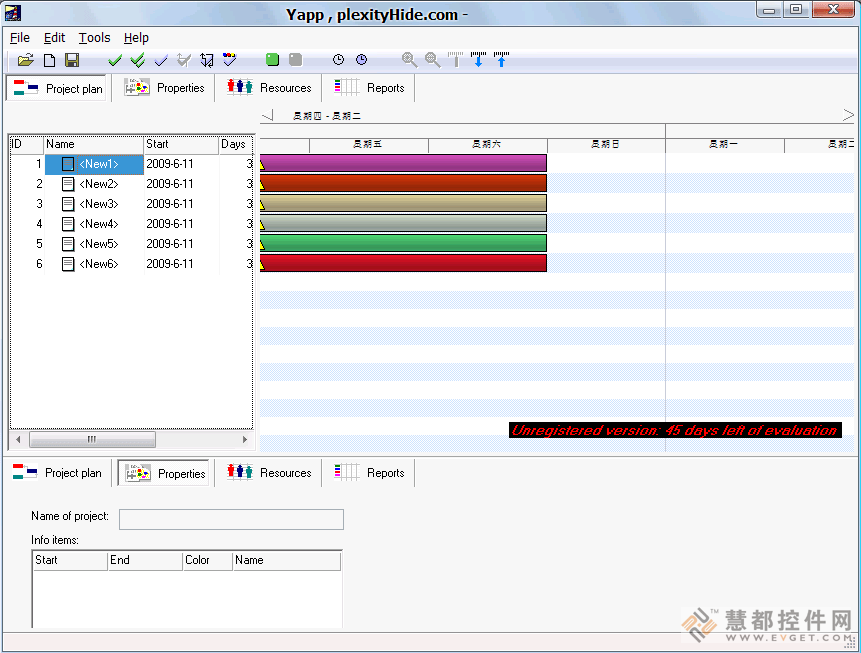Click the blue up-arrow ruler icon

[x=501, y=59]
